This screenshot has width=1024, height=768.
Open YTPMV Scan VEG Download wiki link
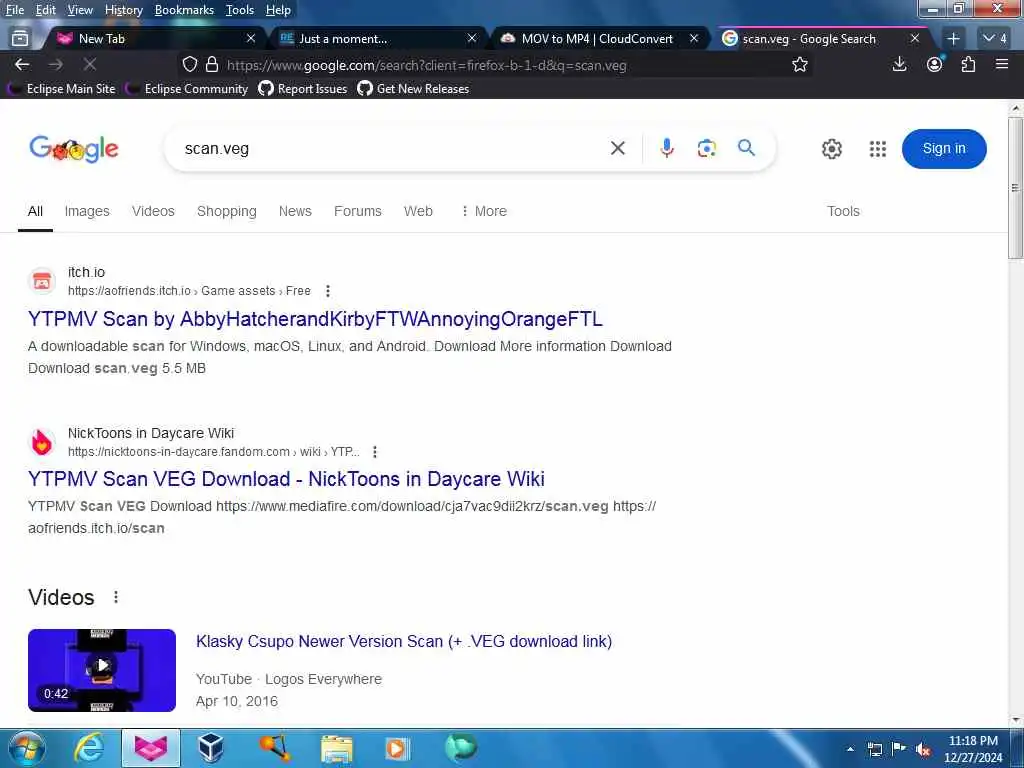click(286, 479)
